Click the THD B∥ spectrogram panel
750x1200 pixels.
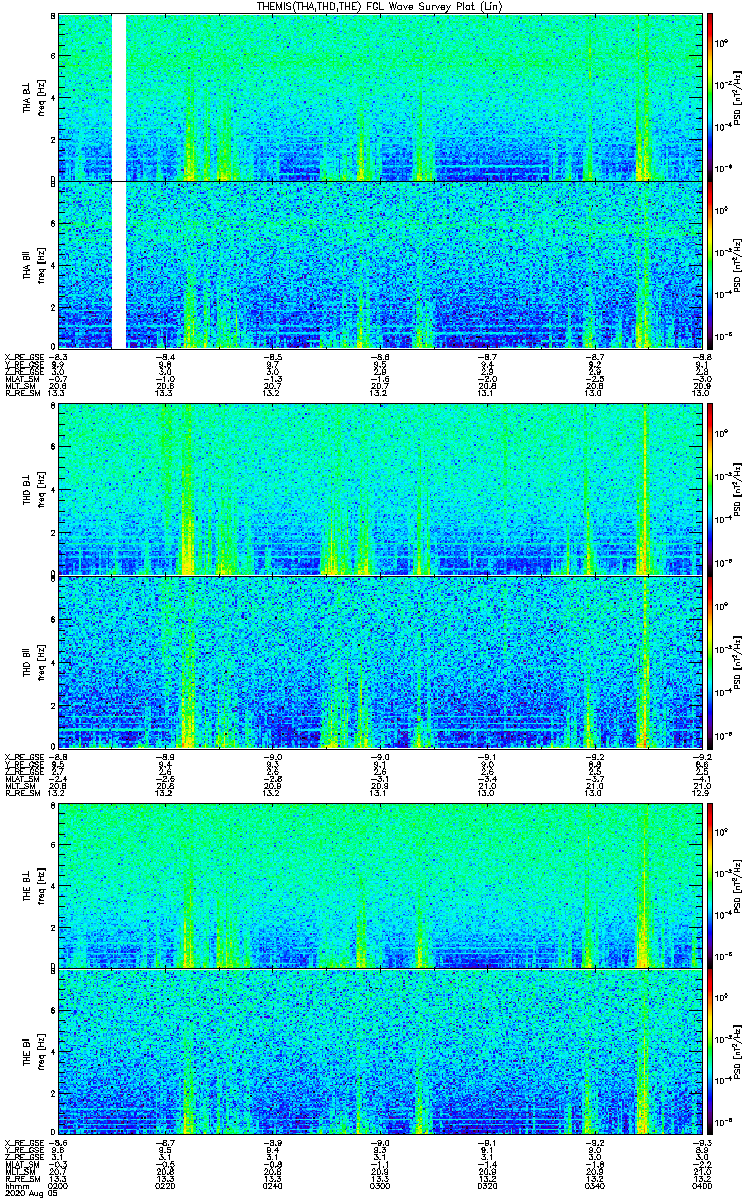[x=382, y=662]
